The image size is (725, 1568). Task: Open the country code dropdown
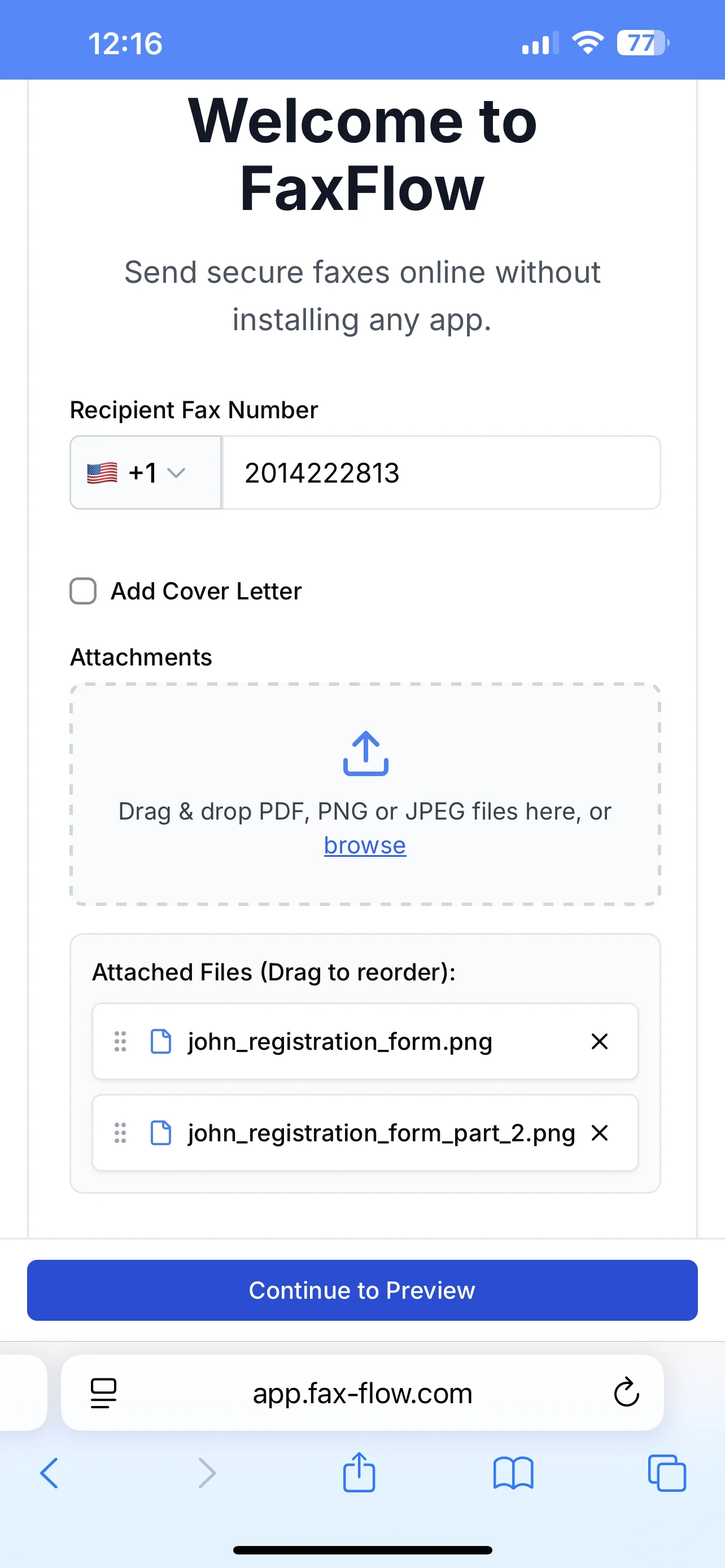tap(145, 472)
